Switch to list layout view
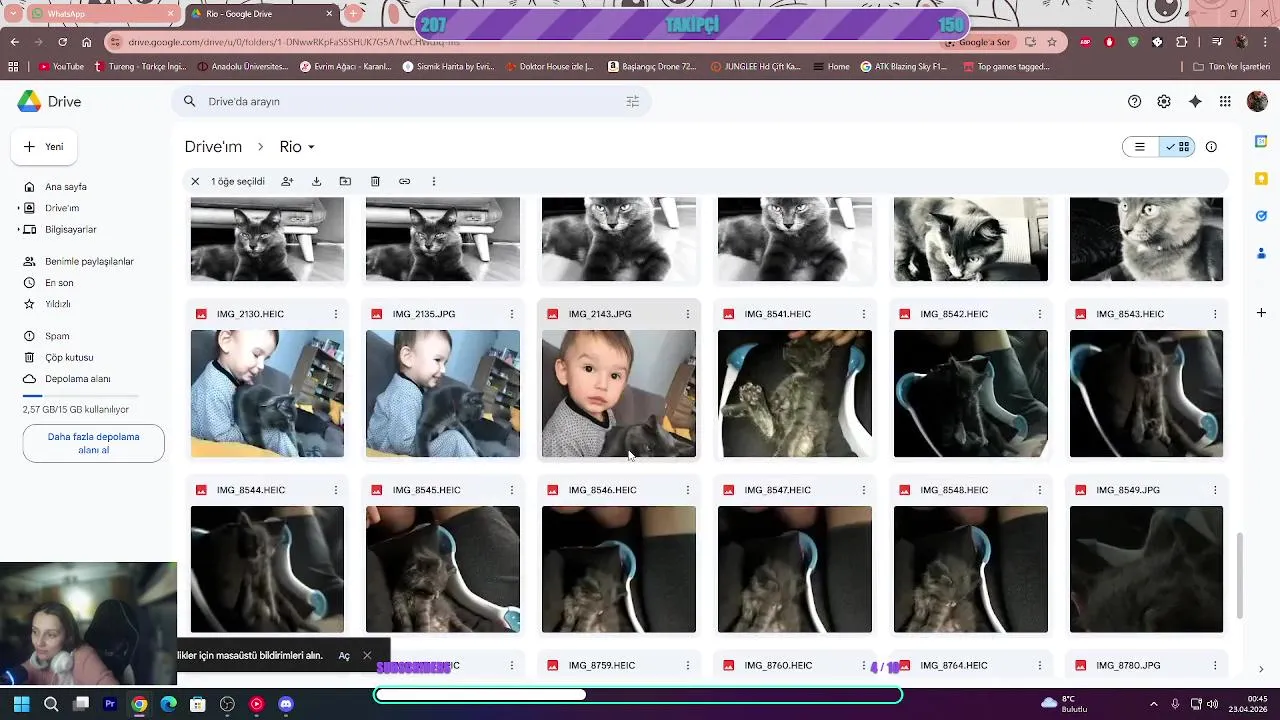 [x=1140, y=147]
